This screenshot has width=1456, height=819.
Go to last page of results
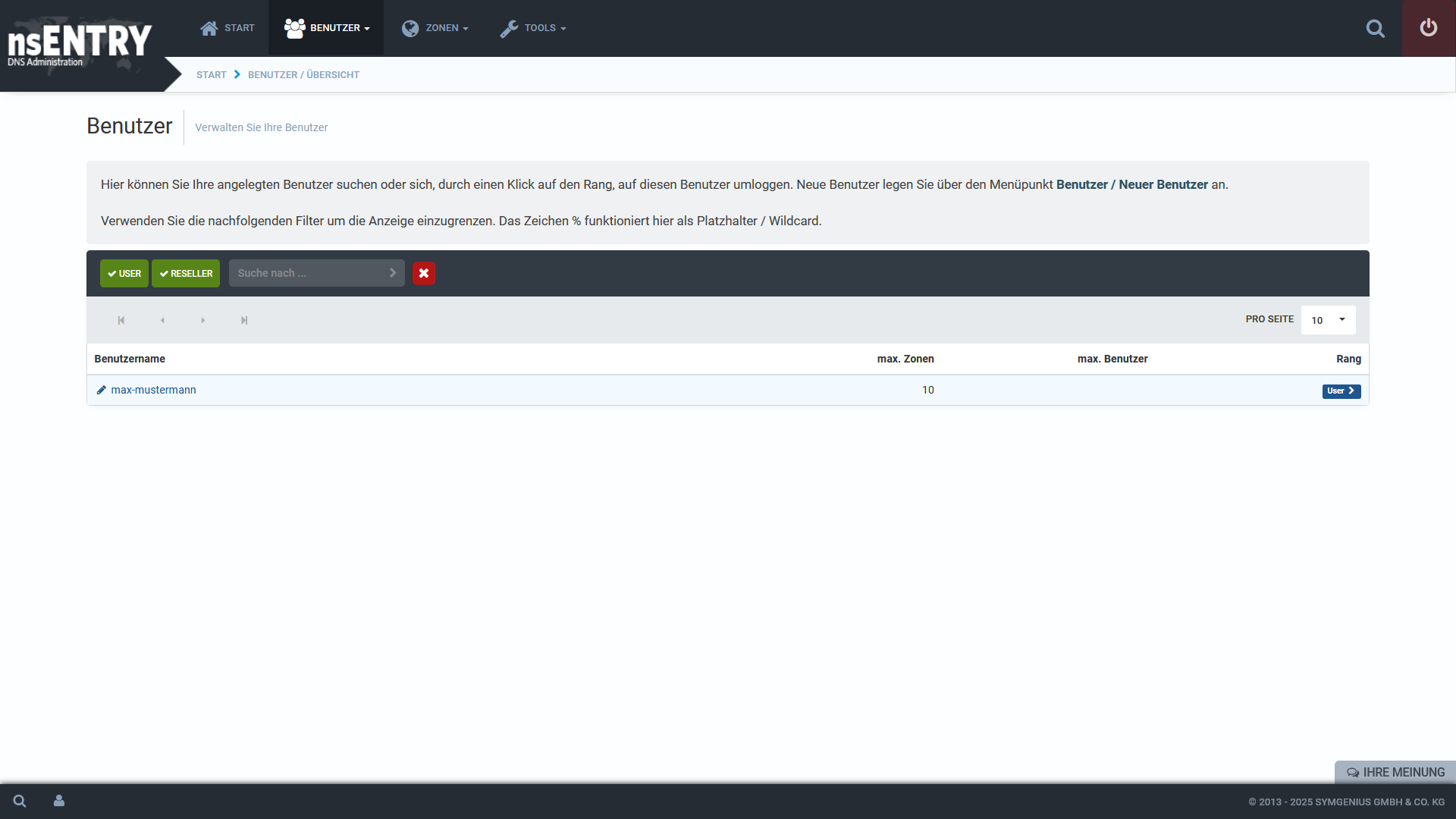244,320
